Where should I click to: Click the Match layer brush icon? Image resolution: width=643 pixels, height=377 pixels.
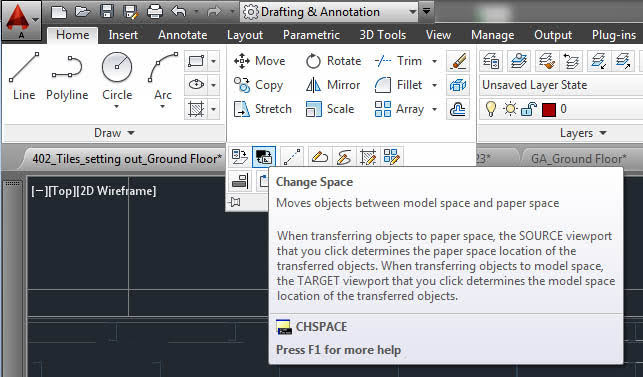pyautogui.click(x=546, y=62)
